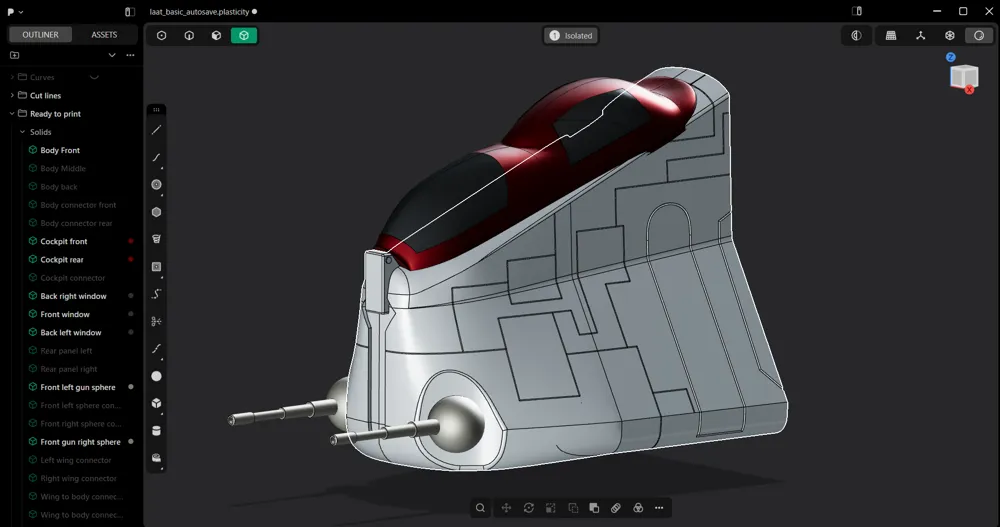Click Cockpit rear red material dot

(131, 260)
